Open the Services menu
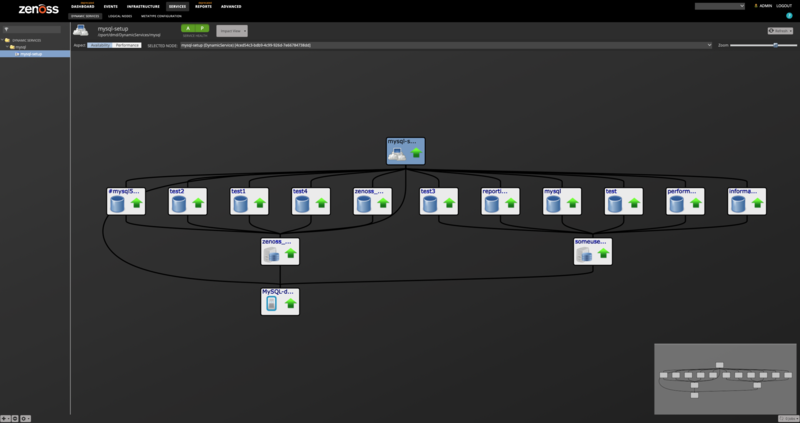Image resolution: width=800 pixels, height=423 pixels. tap(178, 7)
